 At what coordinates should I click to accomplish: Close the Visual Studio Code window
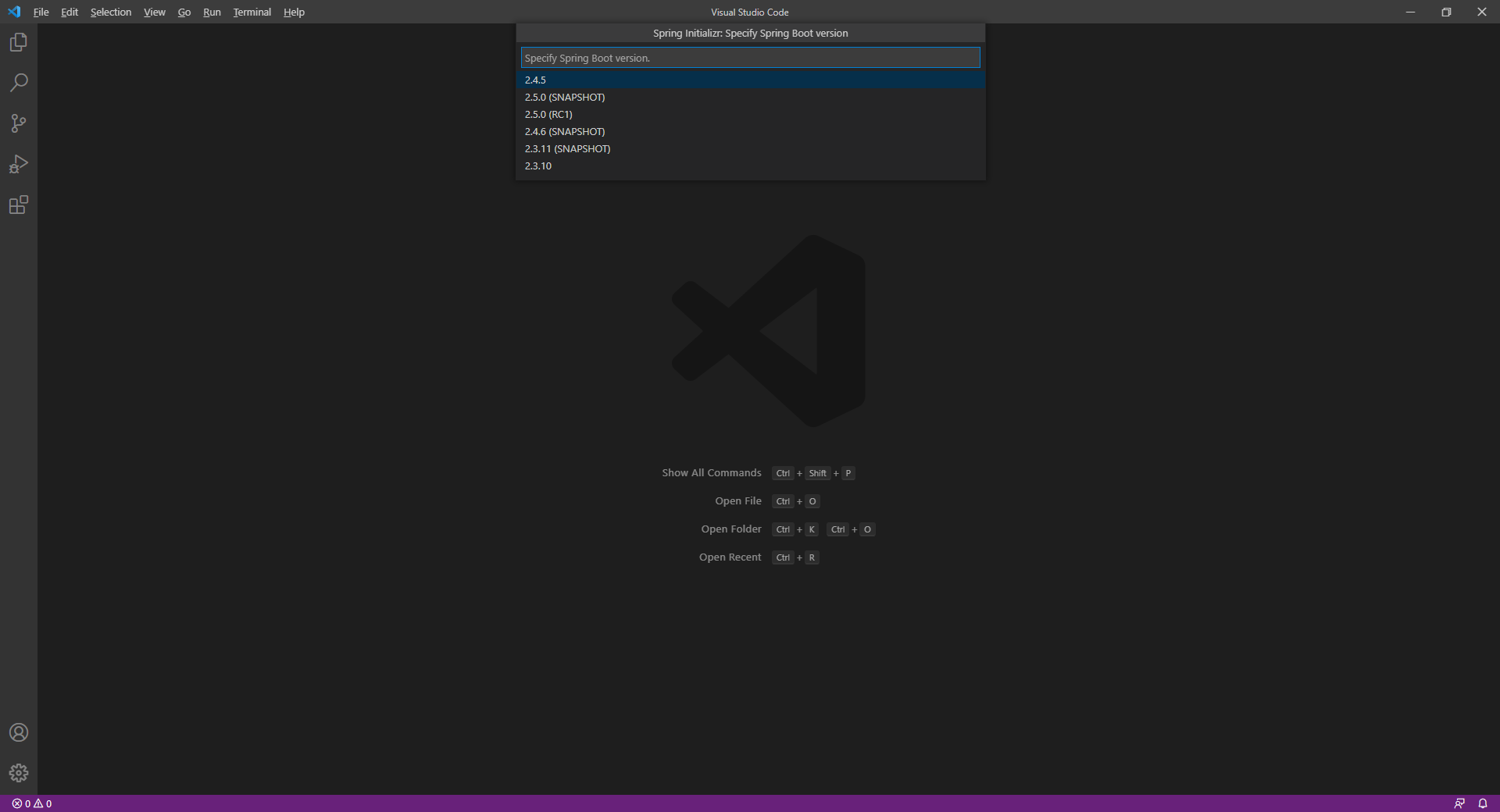(x=1482, y=12)
